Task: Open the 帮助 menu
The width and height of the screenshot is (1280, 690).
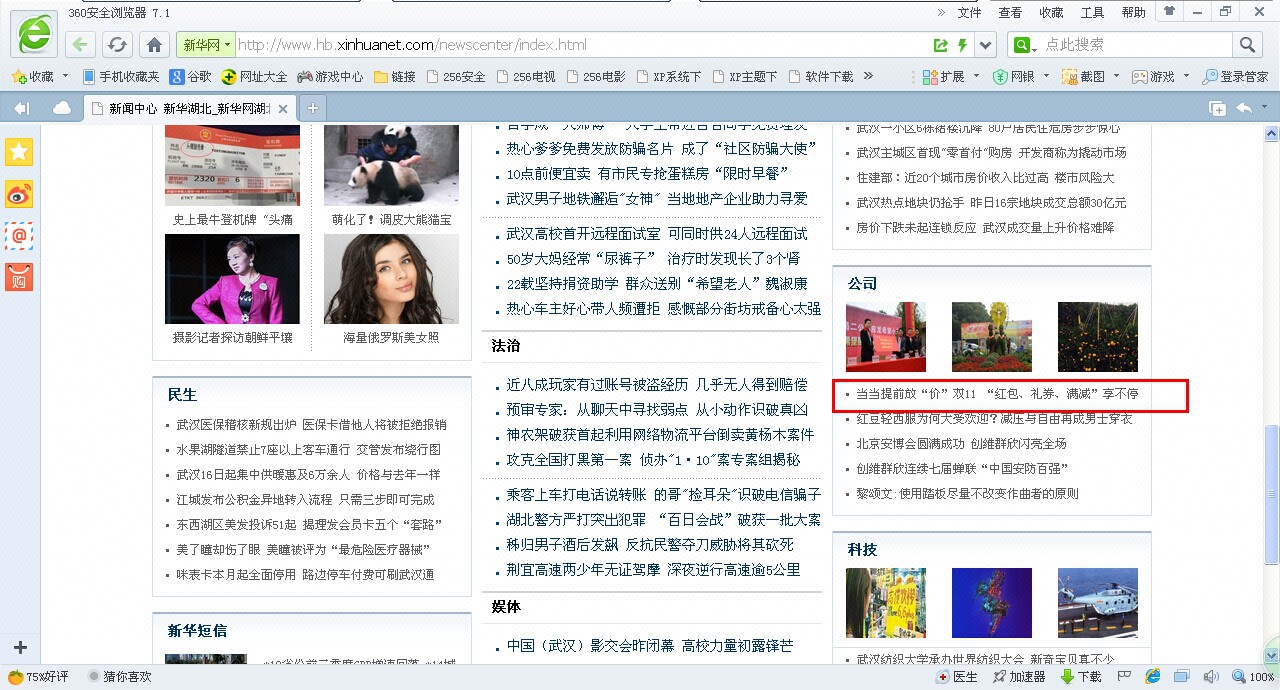Action: pyautogui.click(x=1133, y=13)
